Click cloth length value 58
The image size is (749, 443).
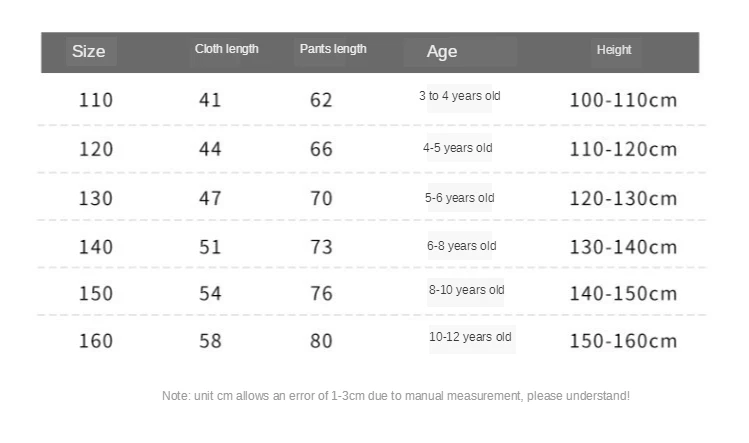210,341
